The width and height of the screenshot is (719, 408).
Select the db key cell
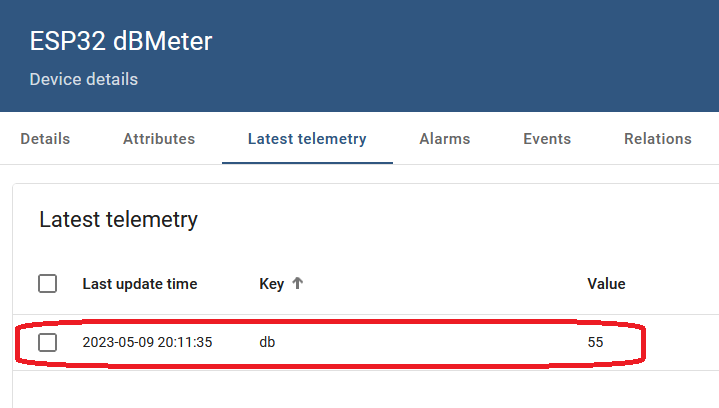click(267, 342)
